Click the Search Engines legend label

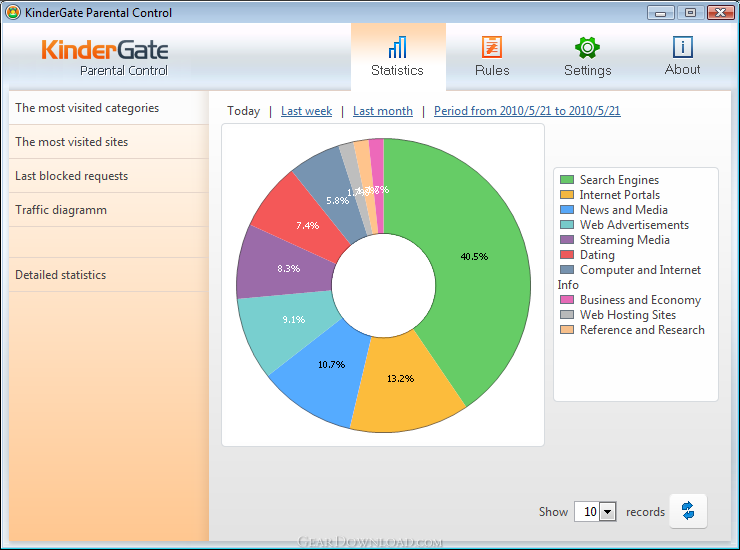pyautogui.click(x=619, y=180)
